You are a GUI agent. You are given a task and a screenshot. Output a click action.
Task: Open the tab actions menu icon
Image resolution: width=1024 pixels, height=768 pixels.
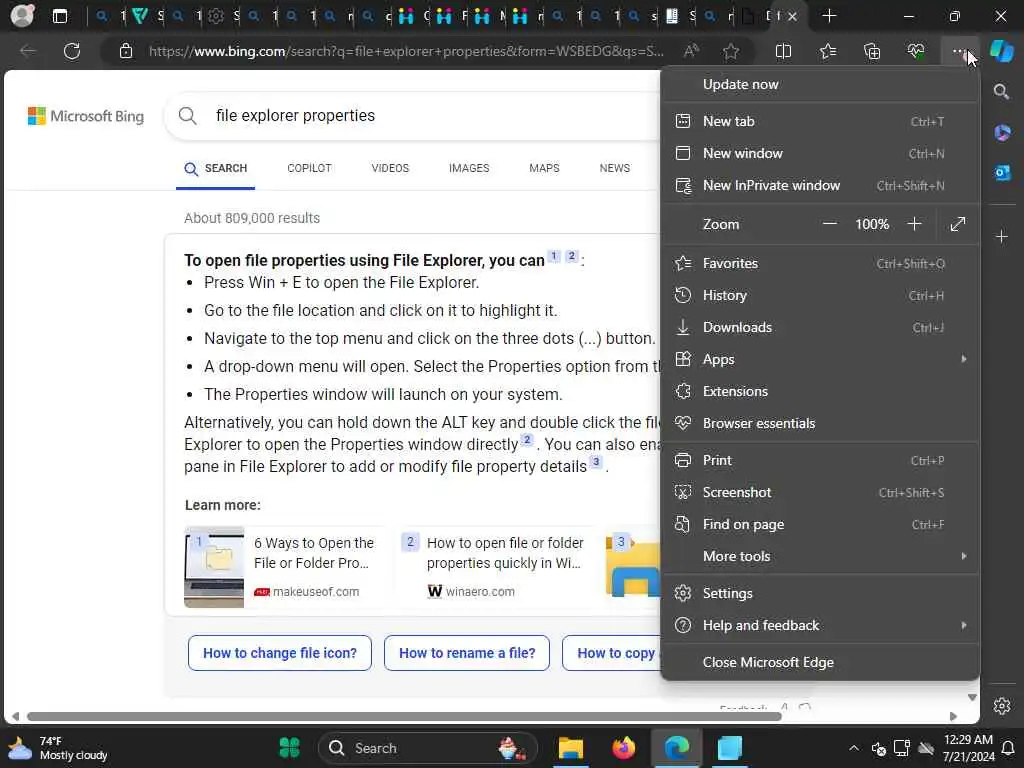click(x=59, y=16)
